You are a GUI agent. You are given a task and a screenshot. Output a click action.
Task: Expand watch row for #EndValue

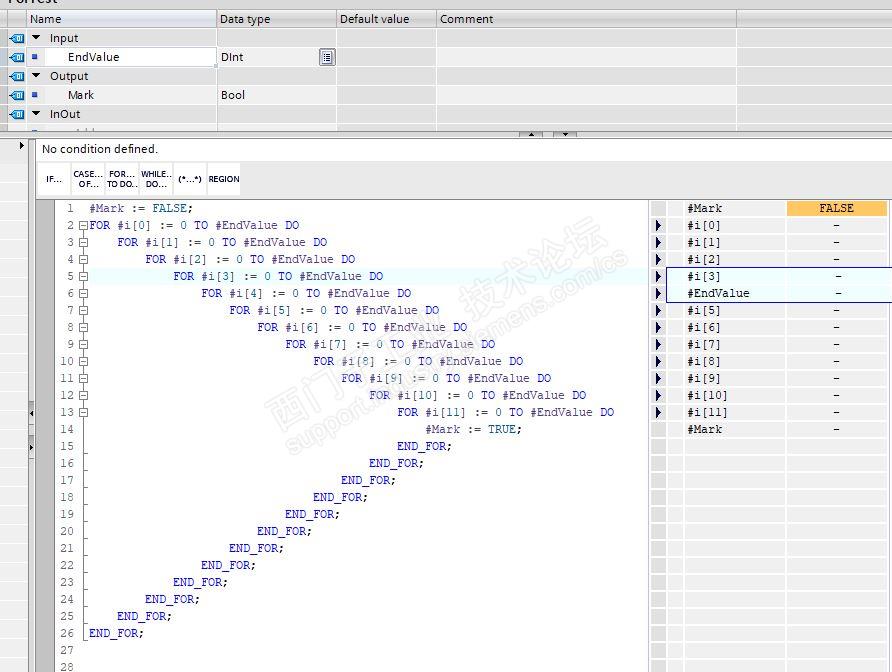pos(658,294)
